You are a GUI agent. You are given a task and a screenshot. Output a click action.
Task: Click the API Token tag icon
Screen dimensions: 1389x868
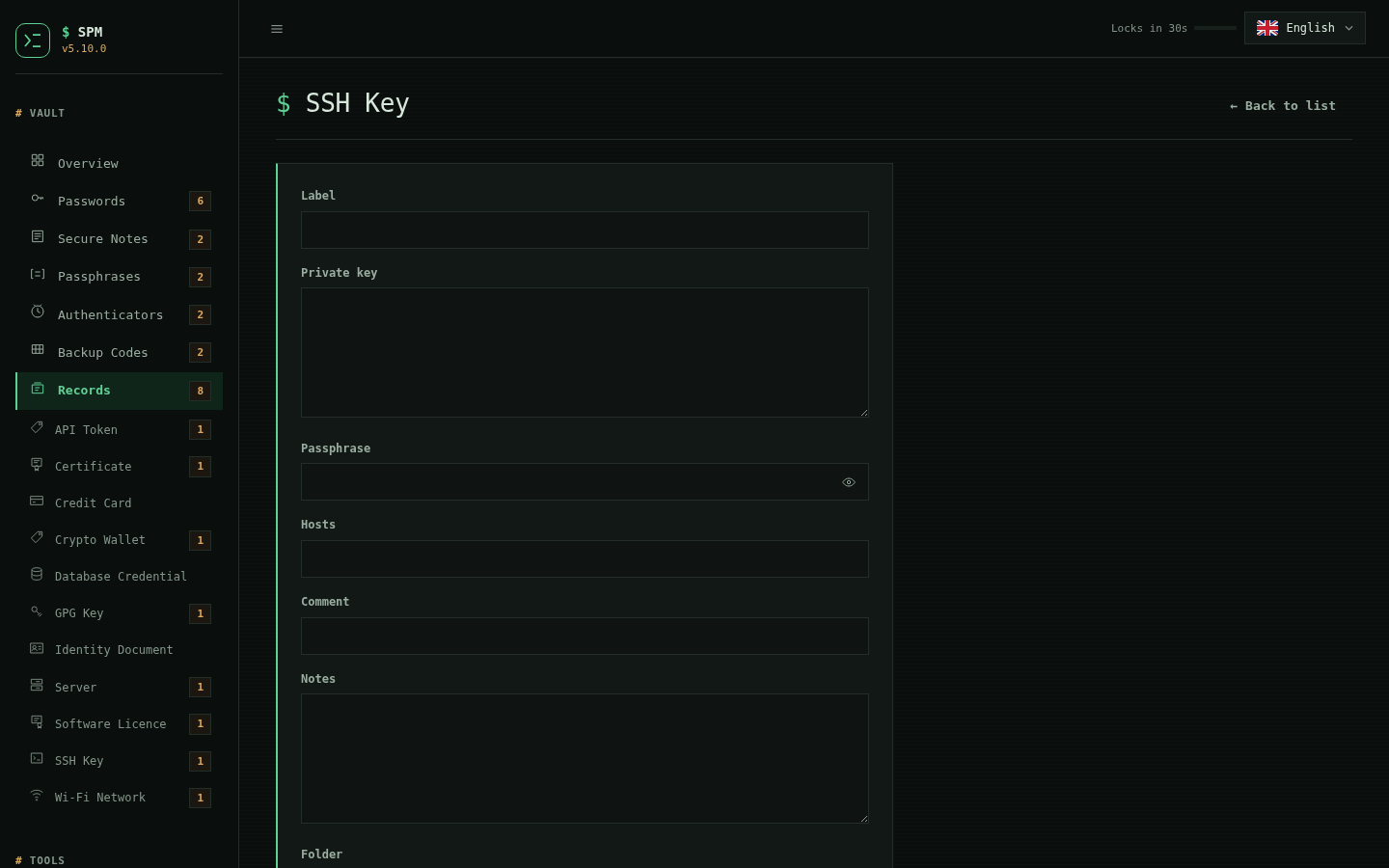37,427
